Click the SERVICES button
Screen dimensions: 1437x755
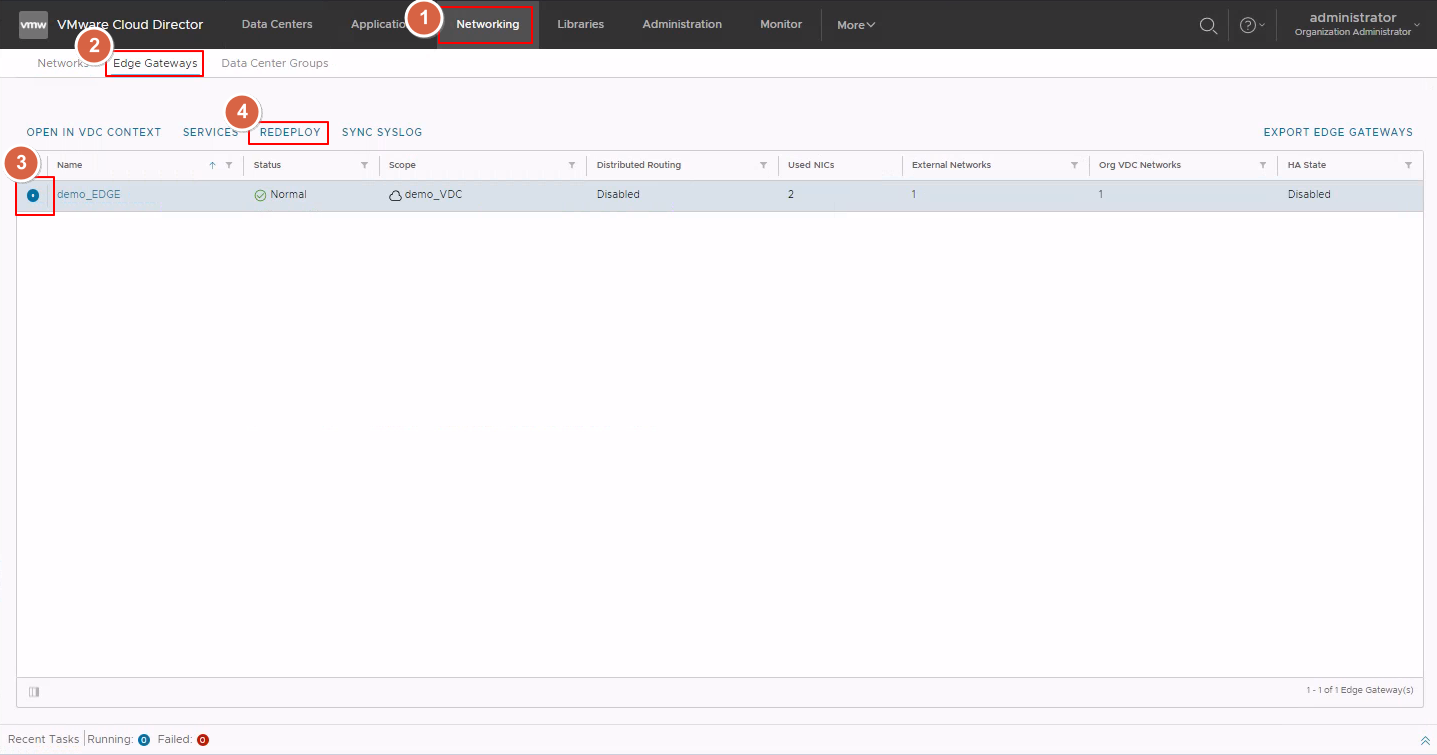(211, 132)
